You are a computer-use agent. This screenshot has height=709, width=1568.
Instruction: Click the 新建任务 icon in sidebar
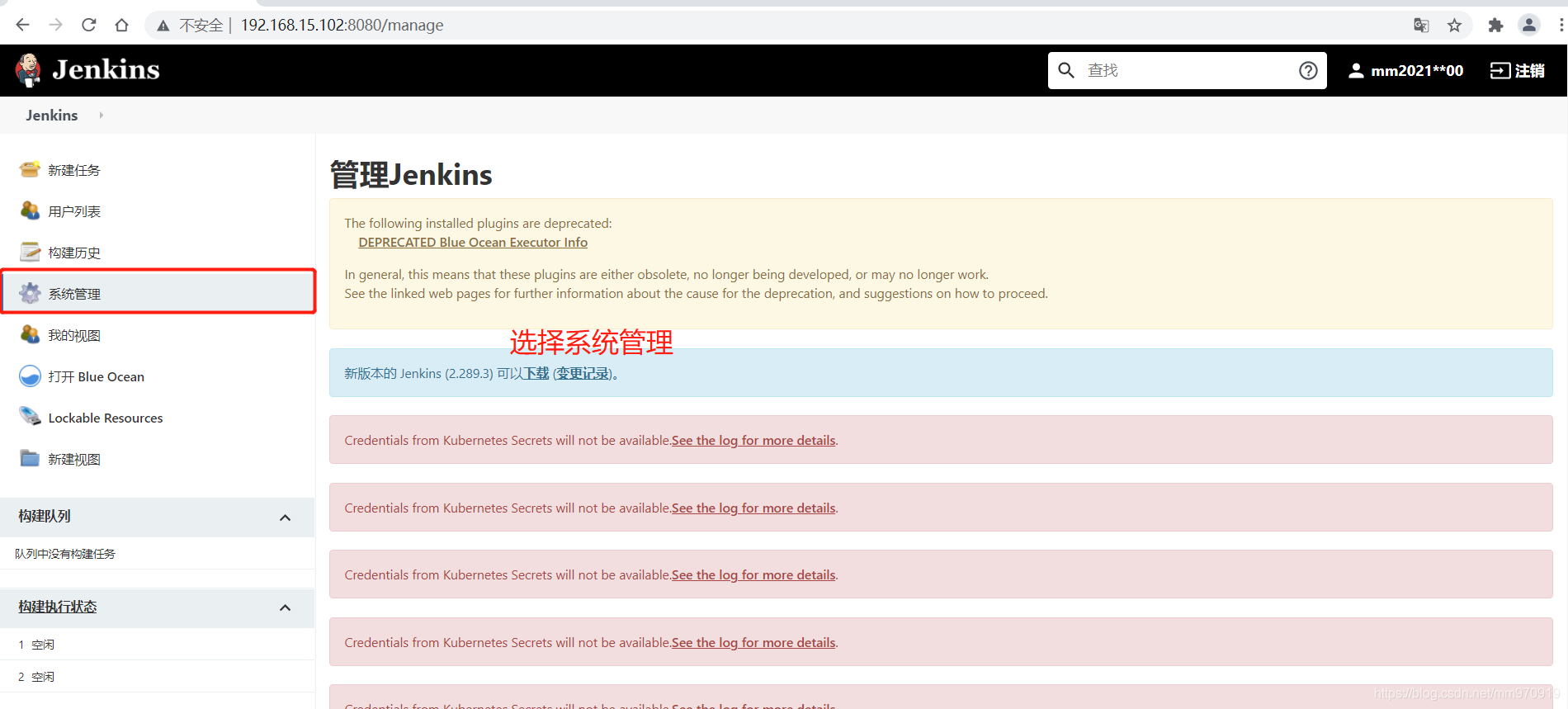[30, 169]
